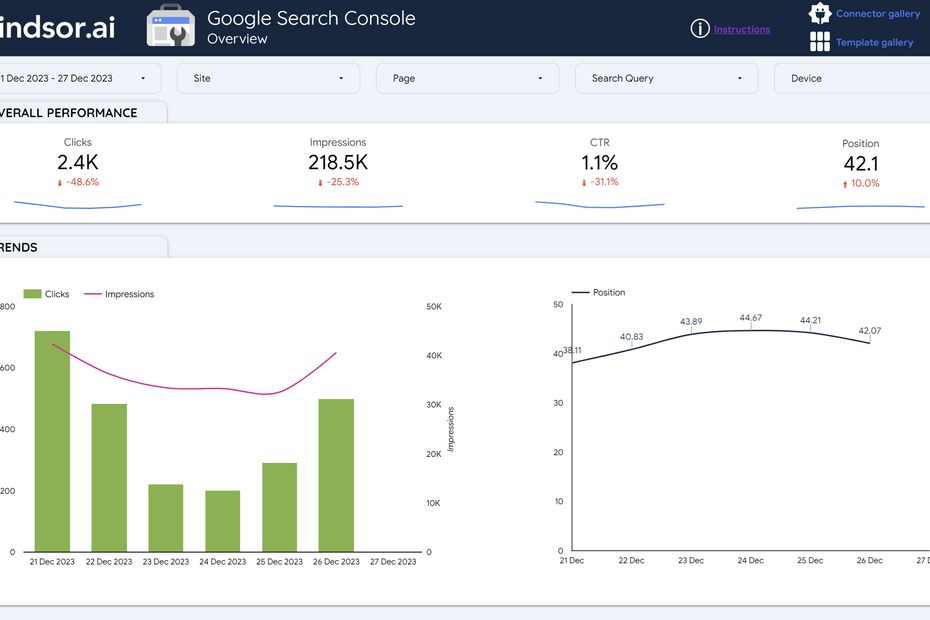Open the Instructions link
Viewport: 930px width, 620px height.
coord(741,29)
